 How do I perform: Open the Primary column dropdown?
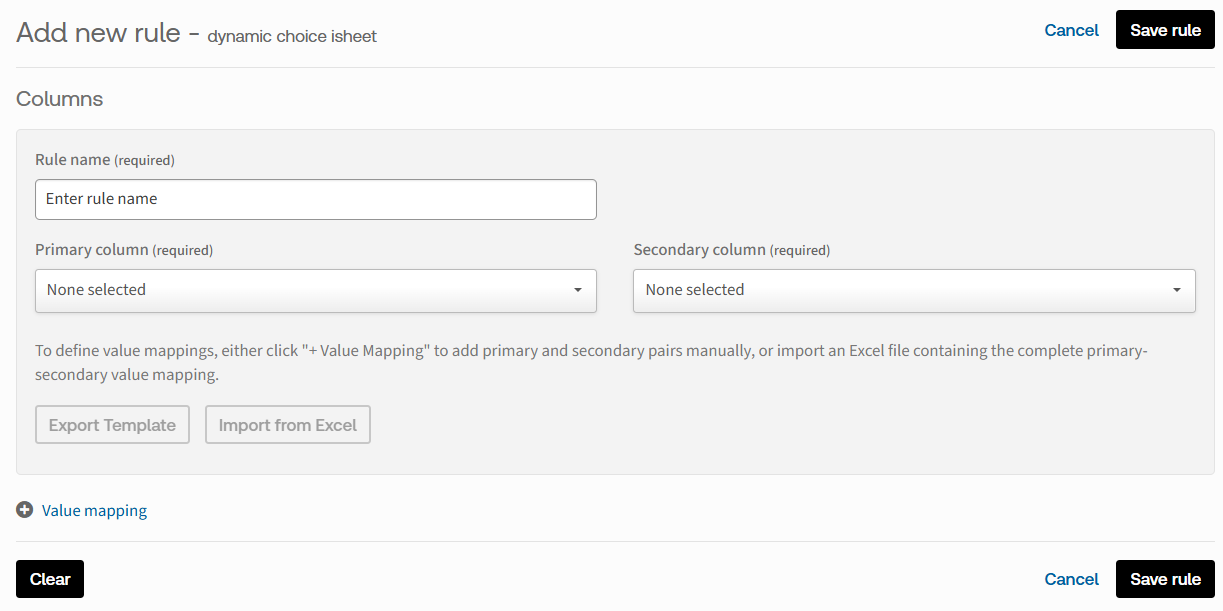coord(316,290)
